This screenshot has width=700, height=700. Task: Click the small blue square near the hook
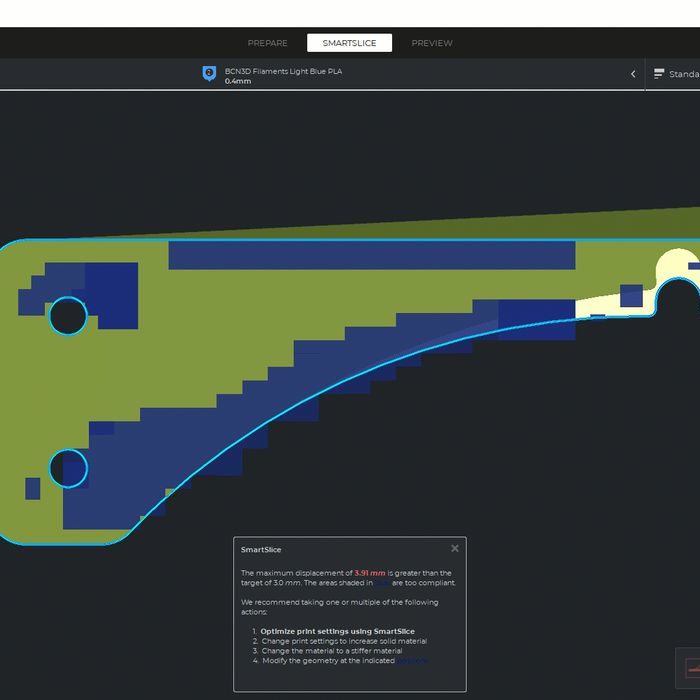(x=631, y=295)
